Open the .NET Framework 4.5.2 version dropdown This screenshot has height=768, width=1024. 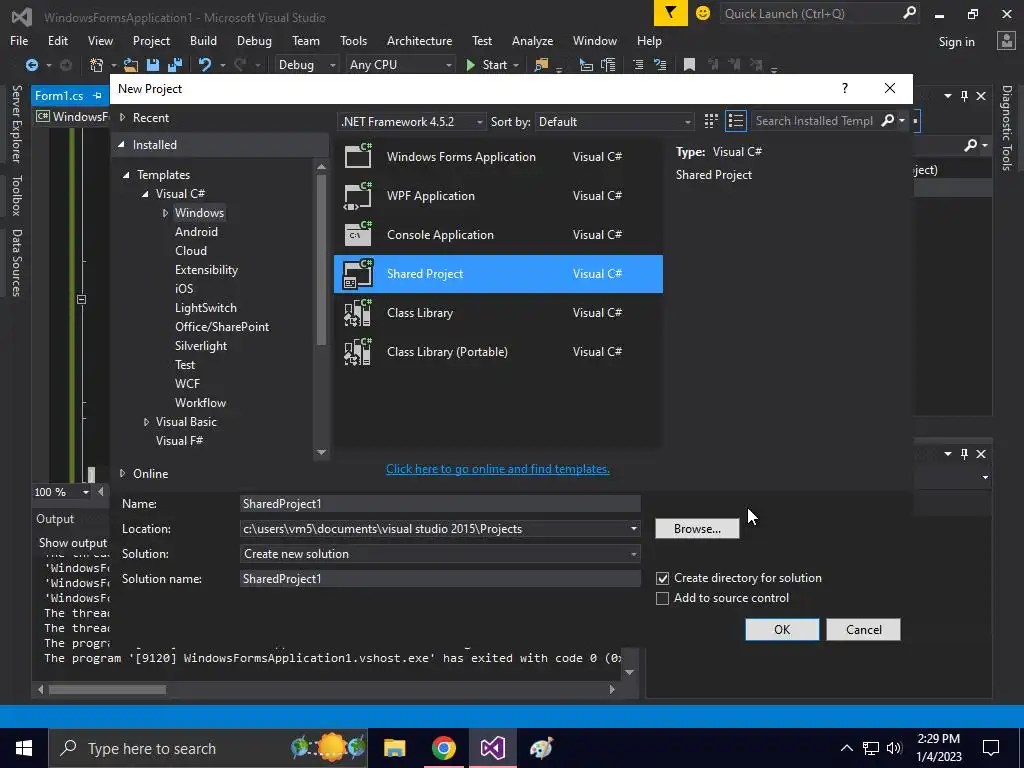[x=412, y=121]
